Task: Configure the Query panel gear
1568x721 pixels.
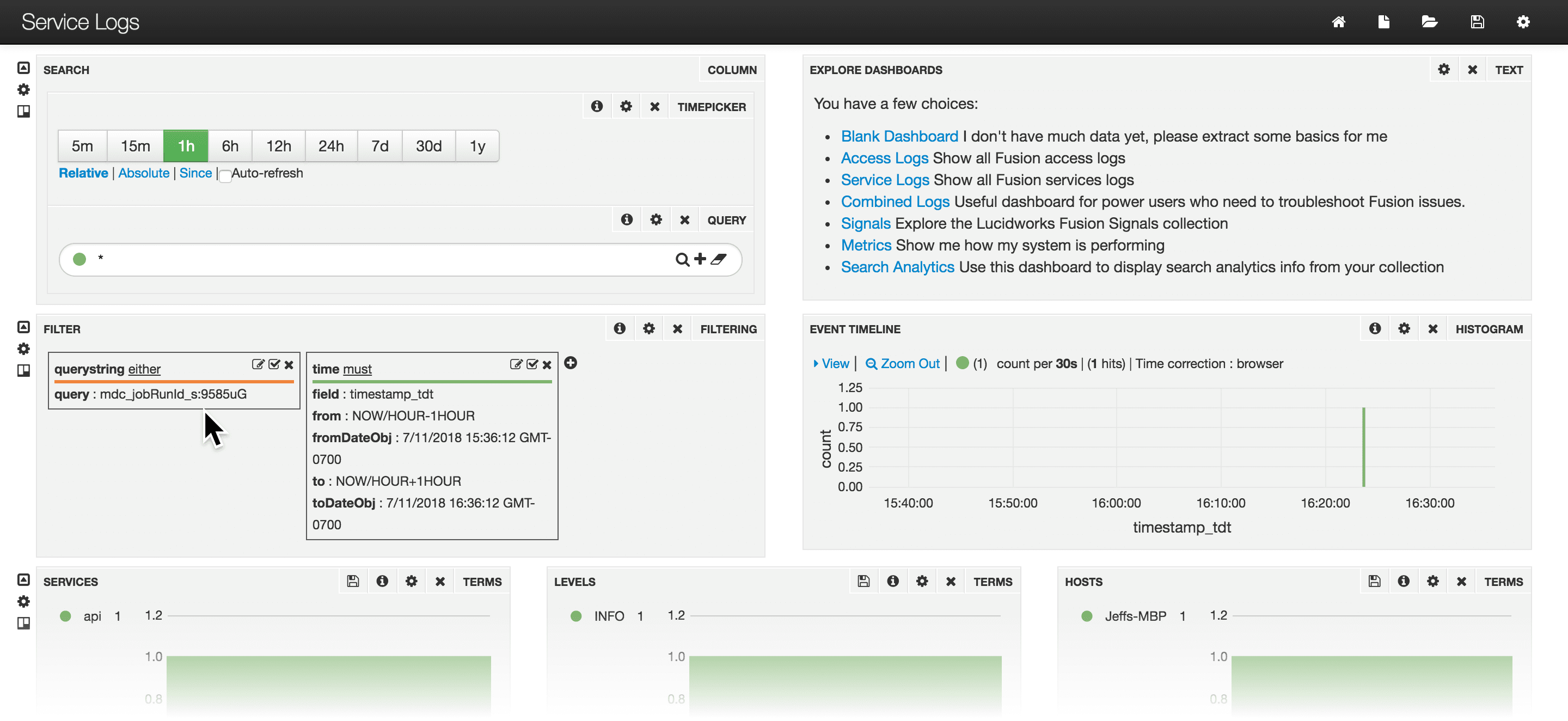Action: pos(656,219)
